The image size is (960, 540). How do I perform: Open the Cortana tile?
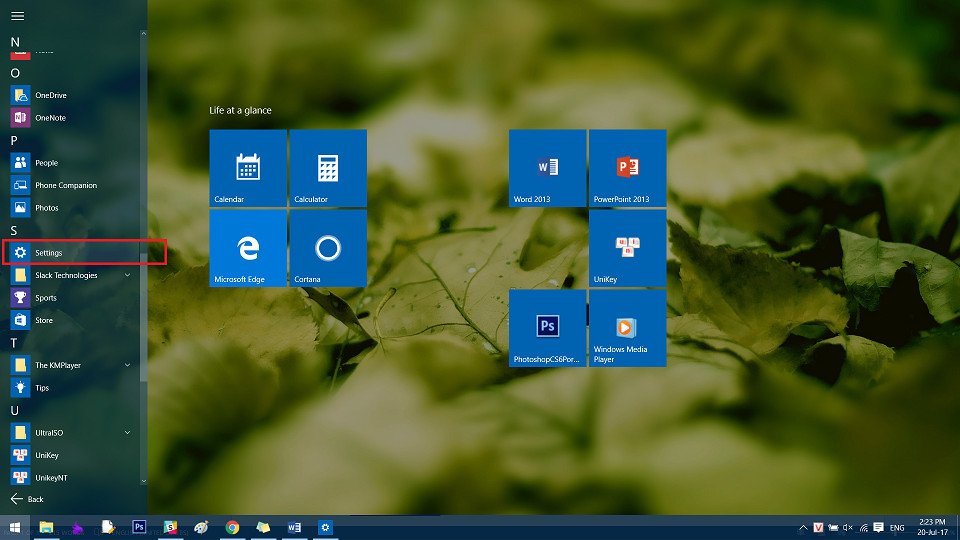(x=328, y=248)
